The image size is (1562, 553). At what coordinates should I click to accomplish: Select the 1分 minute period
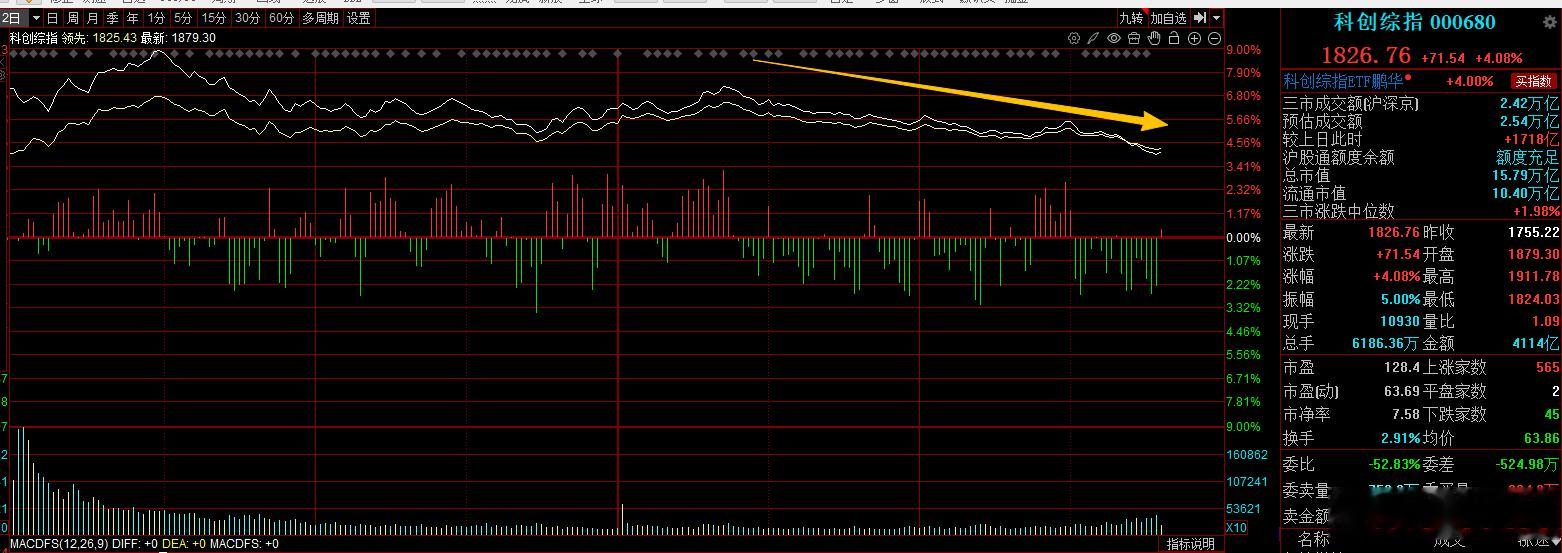pyautogui.click(x=156, y=18)
